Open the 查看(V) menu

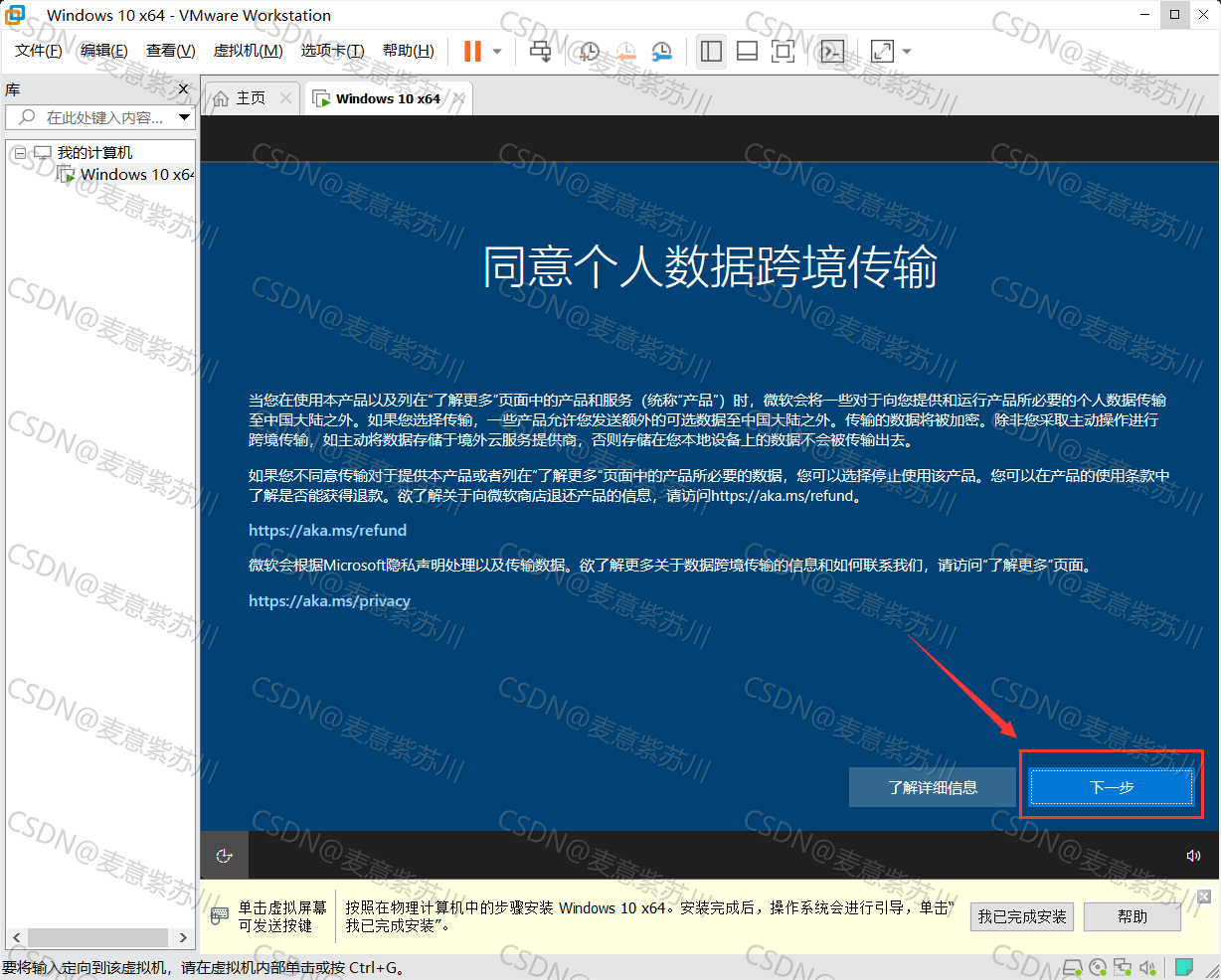coord(171,51)
